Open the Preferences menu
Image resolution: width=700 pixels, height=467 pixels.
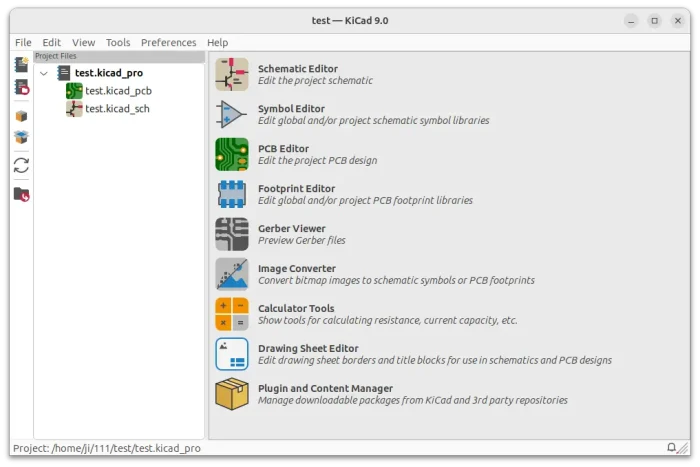168,42
